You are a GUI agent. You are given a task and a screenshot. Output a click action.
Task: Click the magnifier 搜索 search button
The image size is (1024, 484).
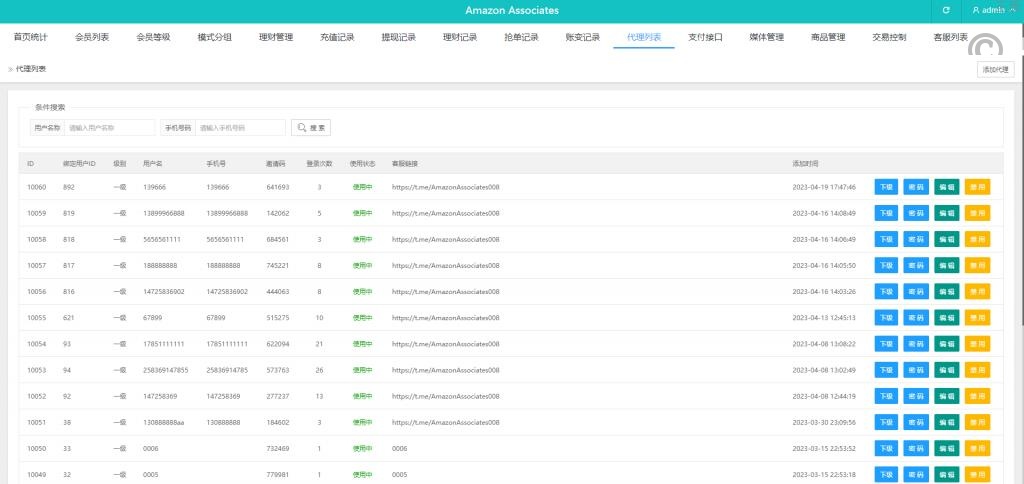[311, 128]
